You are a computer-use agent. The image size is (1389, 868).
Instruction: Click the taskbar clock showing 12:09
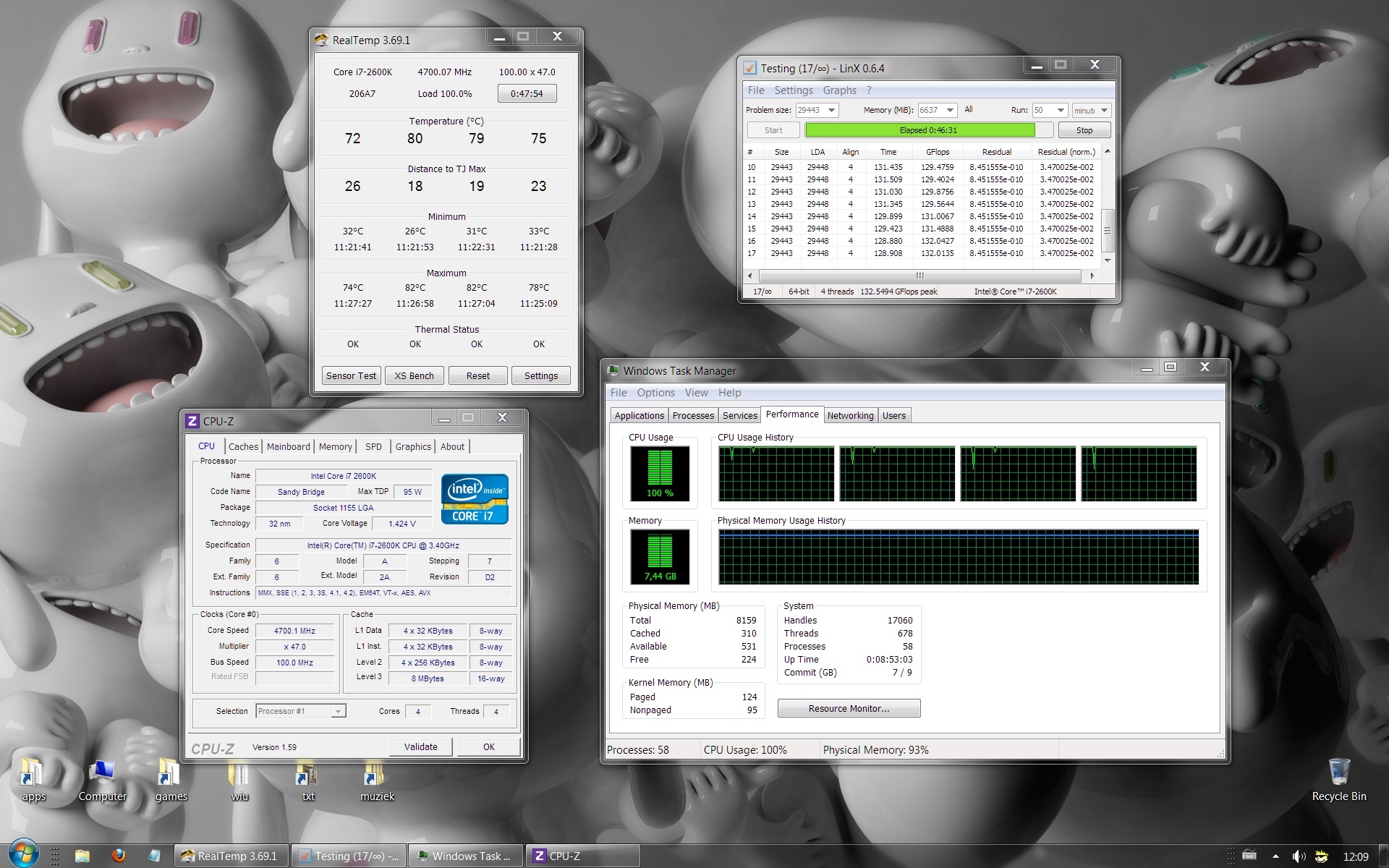click(1356, 856)
